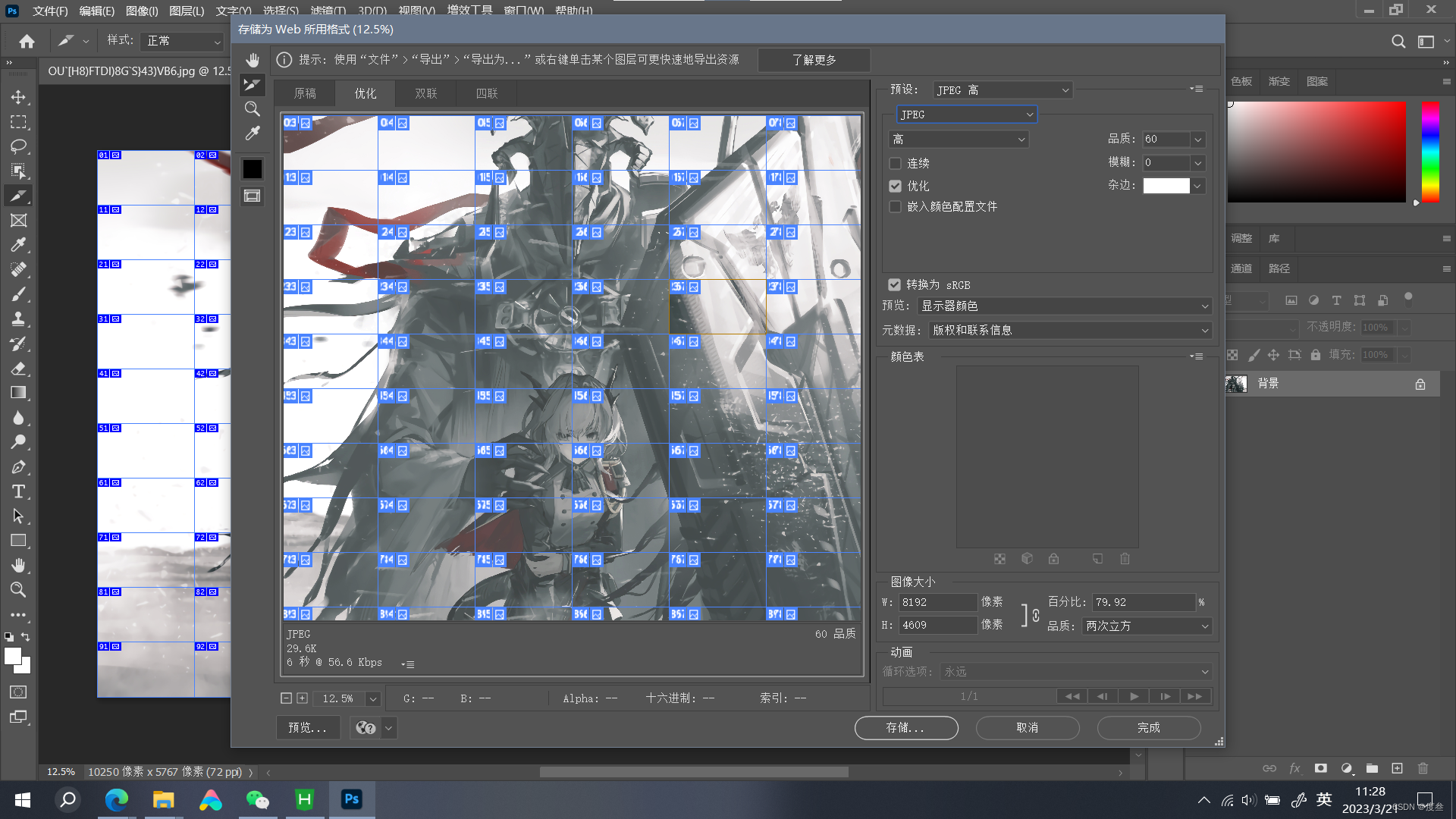Toggle the 连续 (Progressive) checkbox
Image resolution: width=1456 pixels, height=819 pixels.
[895, 163]
